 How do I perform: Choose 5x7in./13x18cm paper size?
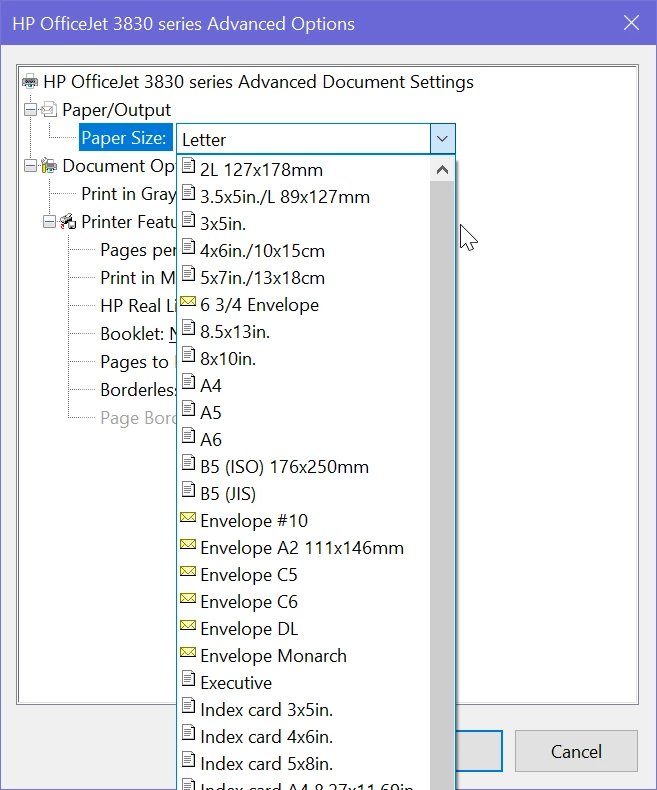click(304, 278)
